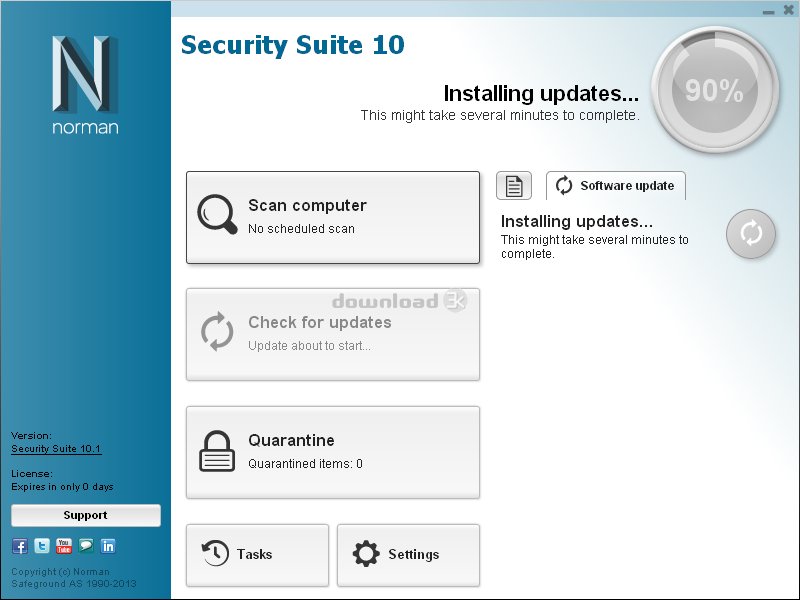This screenshot has width=800, height=600.
Task: Open the YouTube social icon
Action: point(64,546)
